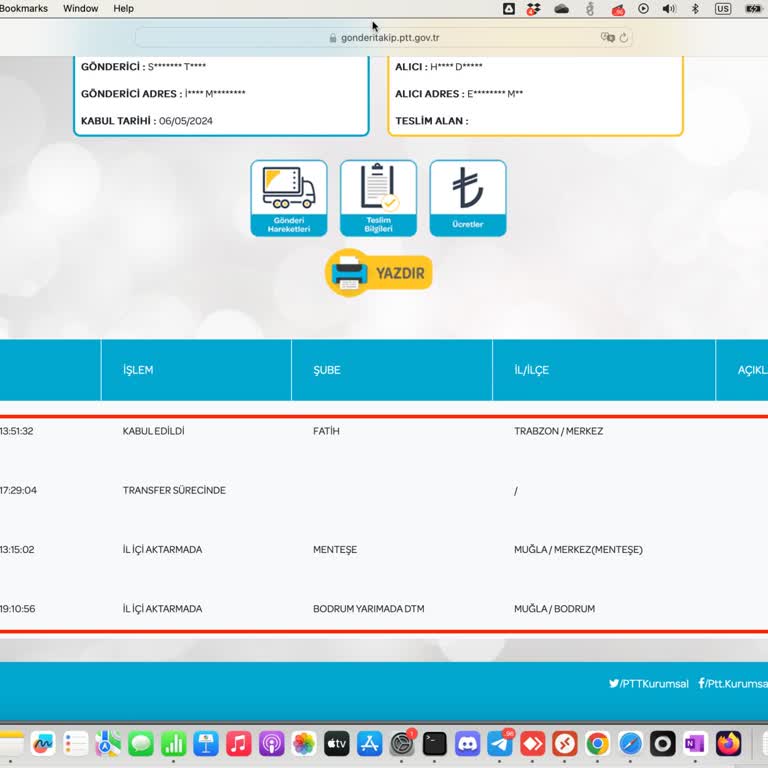Select the TRABZON / MERKEZ cell
Viewport: 768px width, 768px height.
(x=558, y=431)
